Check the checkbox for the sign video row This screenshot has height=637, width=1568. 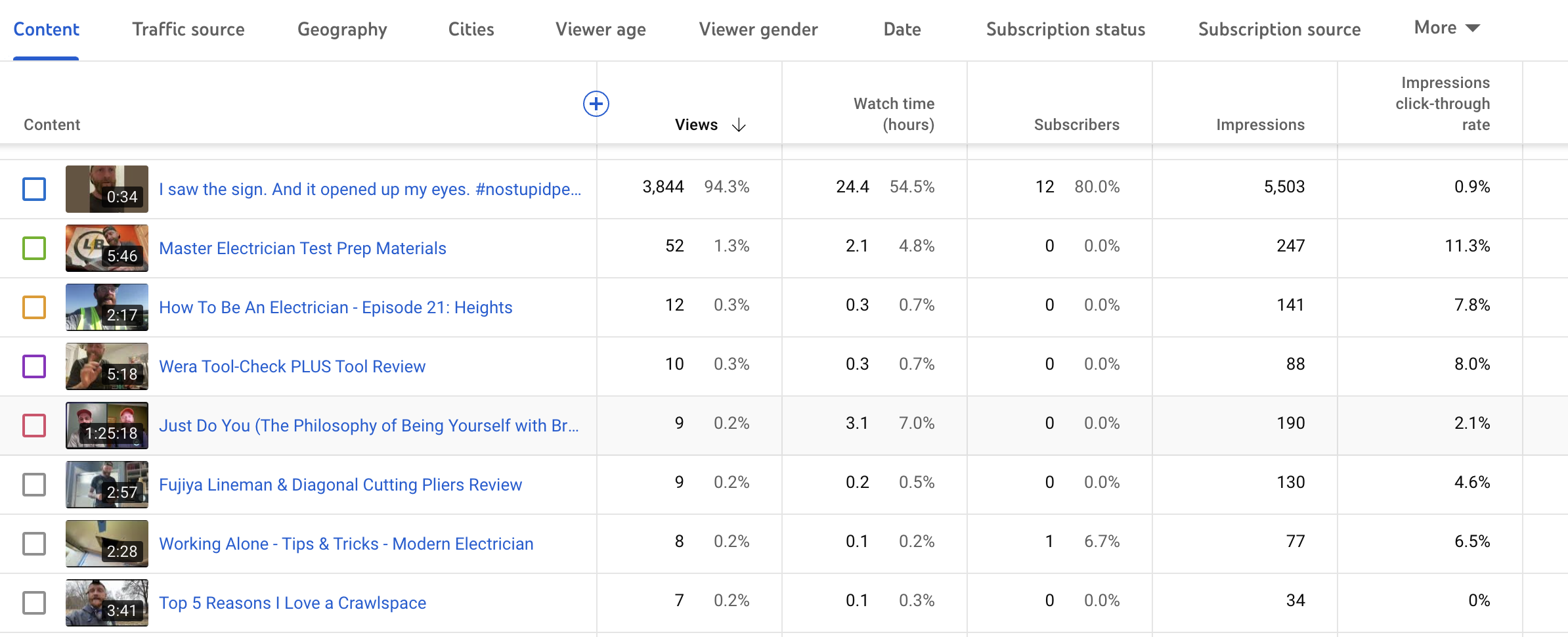(33, 188)
